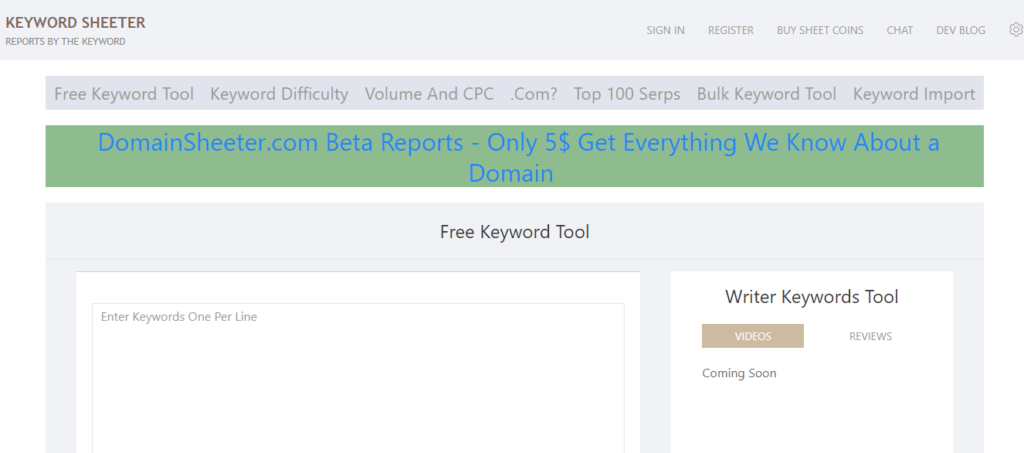Viewport: 1024px width, 453px height.
Task: Click the Writer Keywords Tool heading
Action: coord(812,297)
